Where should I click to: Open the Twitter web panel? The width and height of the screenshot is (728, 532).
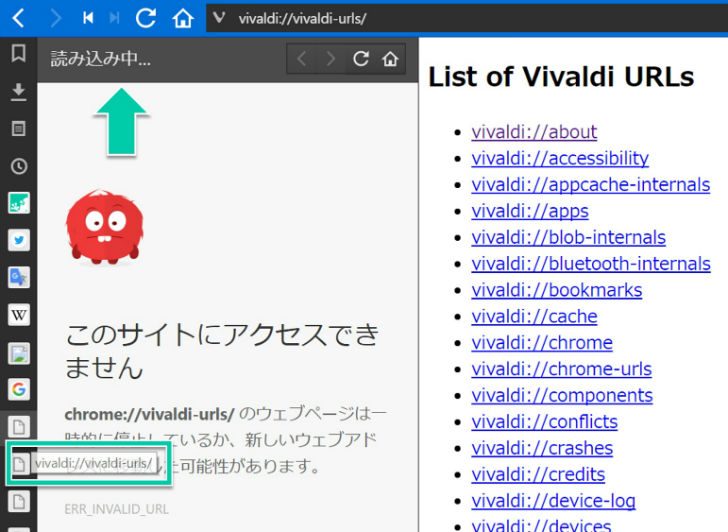pyautogui.click(x=19, y=240)
